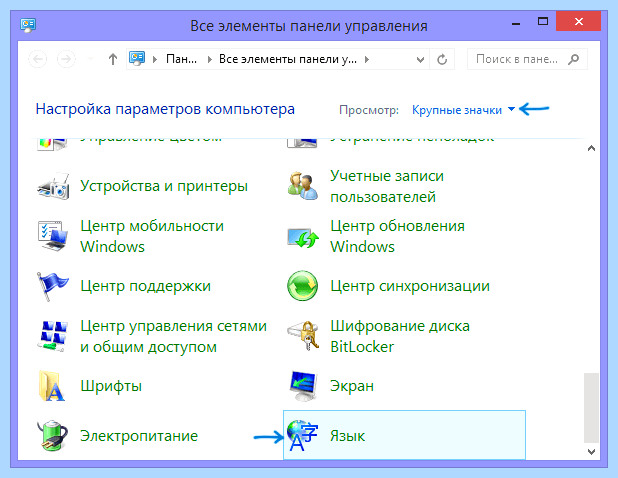This screenshot has width=618, height=478.
Task: Open Шифрование диска BitLocker link
Action: click(400, 336)
